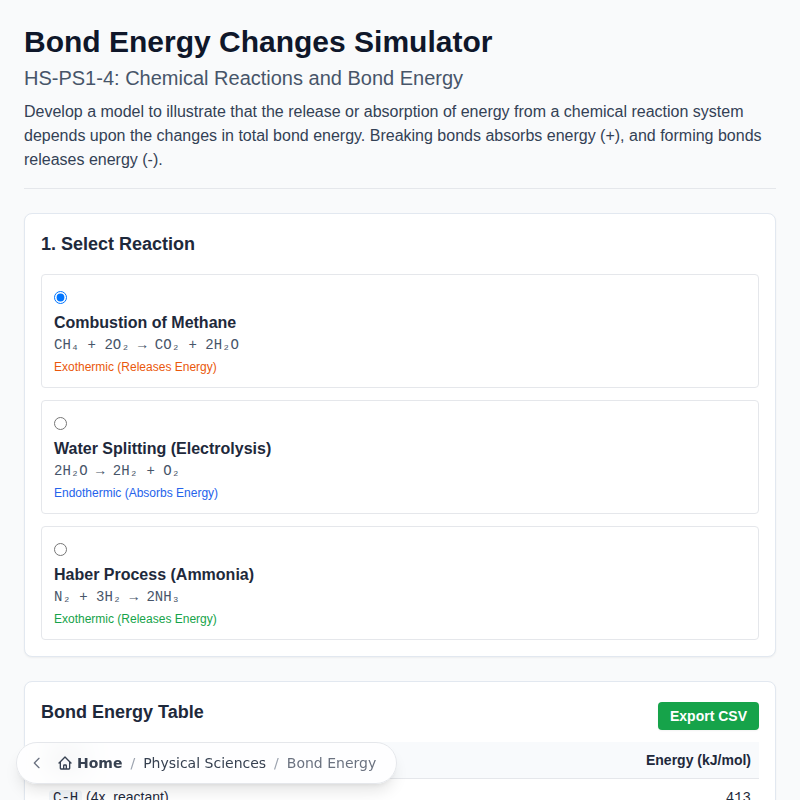Click the Haber Process equation text
Viewport: 800px width, 800px height.
click(118, 596)
